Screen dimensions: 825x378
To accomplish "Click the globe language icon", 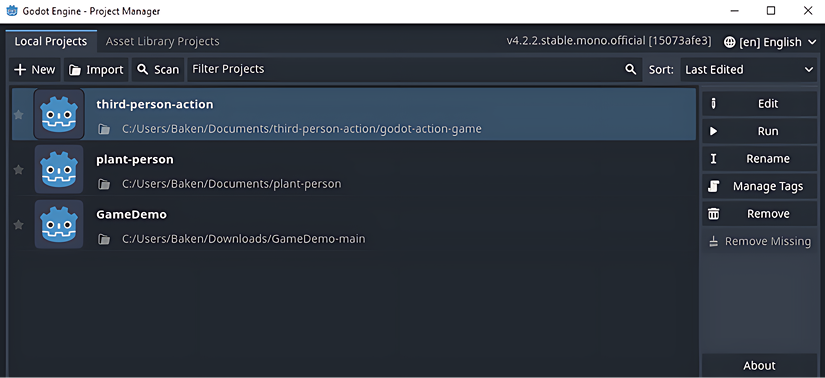I will [x=729, y=42].
